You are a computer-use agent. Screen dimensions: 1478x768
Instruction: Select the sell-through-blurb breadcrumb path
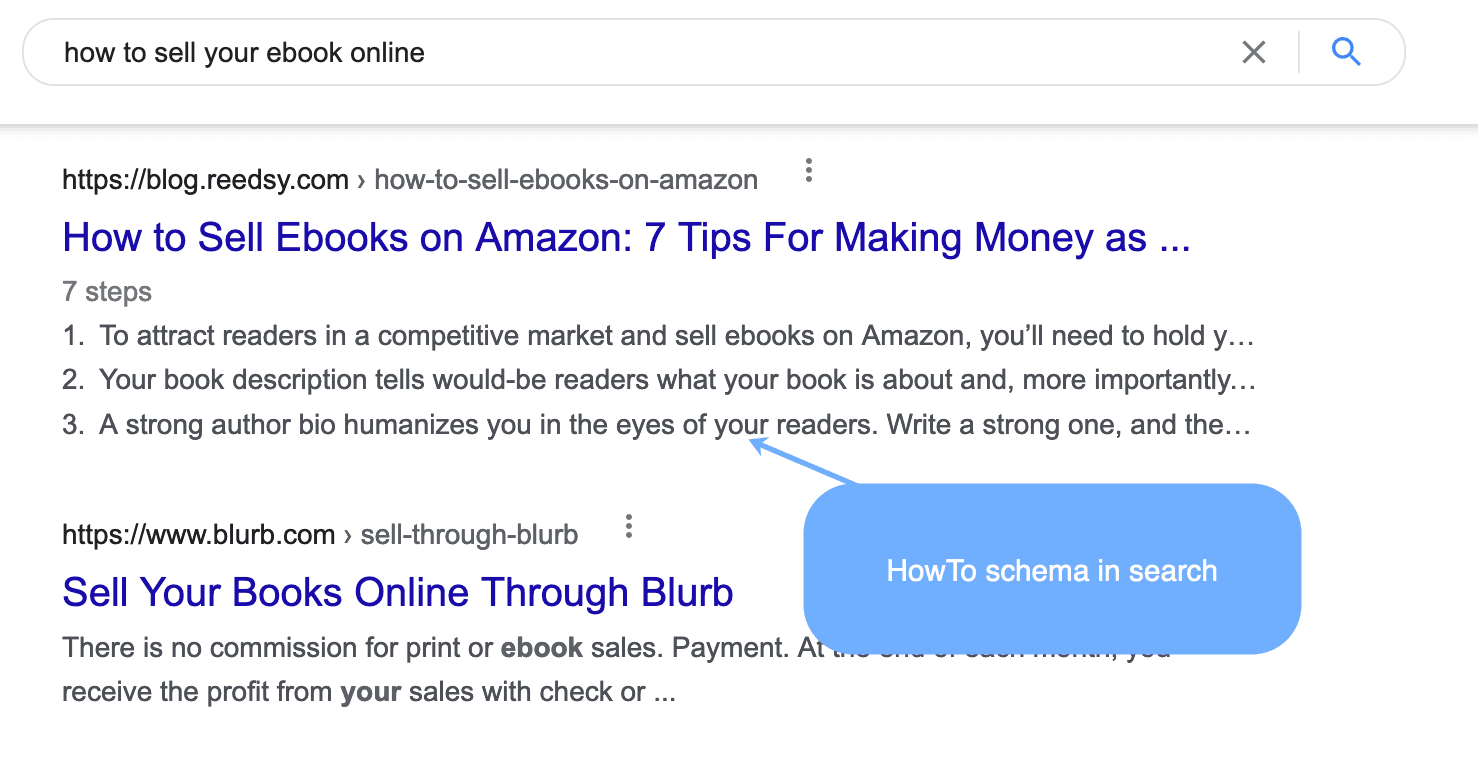click(x=470, y=534)
